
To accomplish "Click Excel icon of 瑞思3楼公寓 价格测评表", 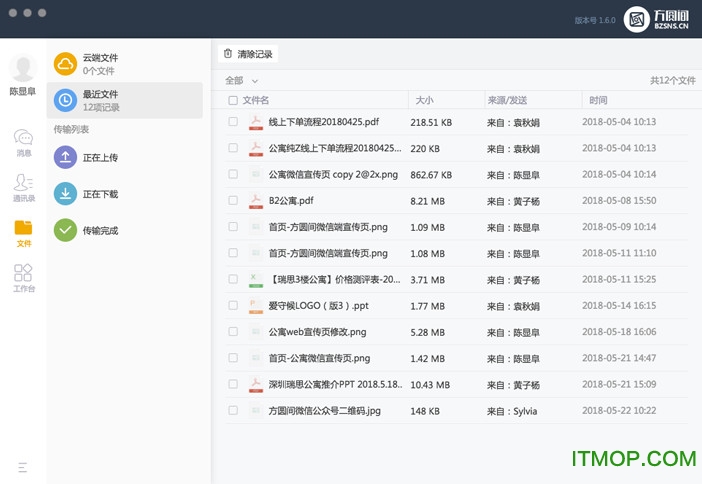I will pos(256,279).
